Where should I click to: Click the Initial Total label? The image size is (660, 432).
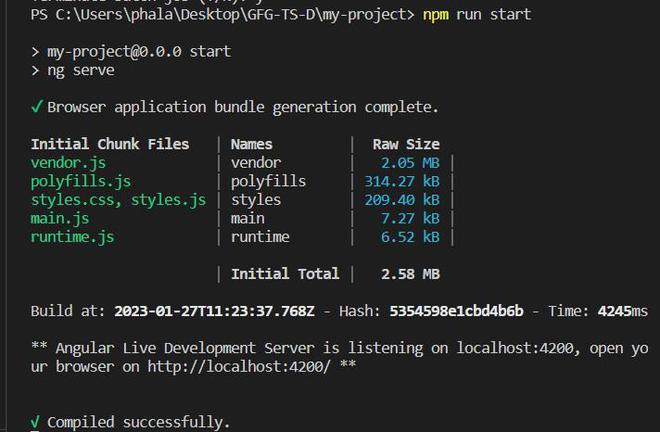[x=285, y=274]
